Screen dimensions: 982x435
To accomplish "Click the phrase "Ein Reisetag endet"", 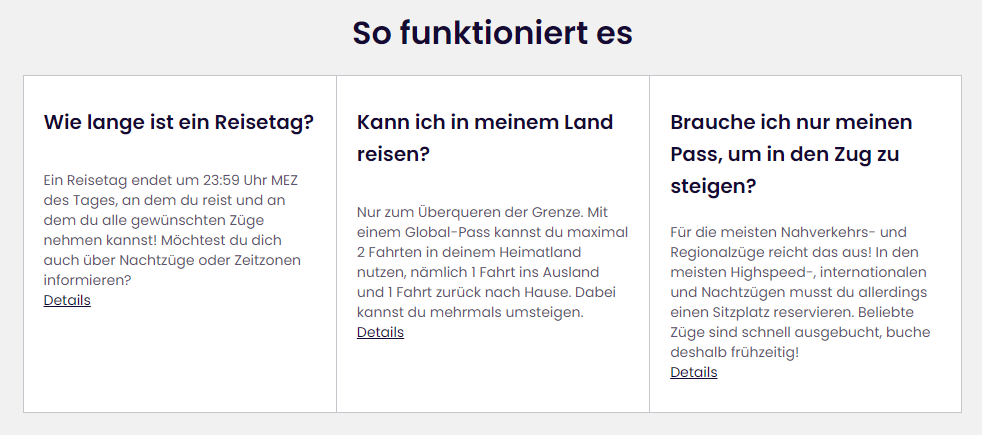I will pyautogui.click(x=109, y=180).
